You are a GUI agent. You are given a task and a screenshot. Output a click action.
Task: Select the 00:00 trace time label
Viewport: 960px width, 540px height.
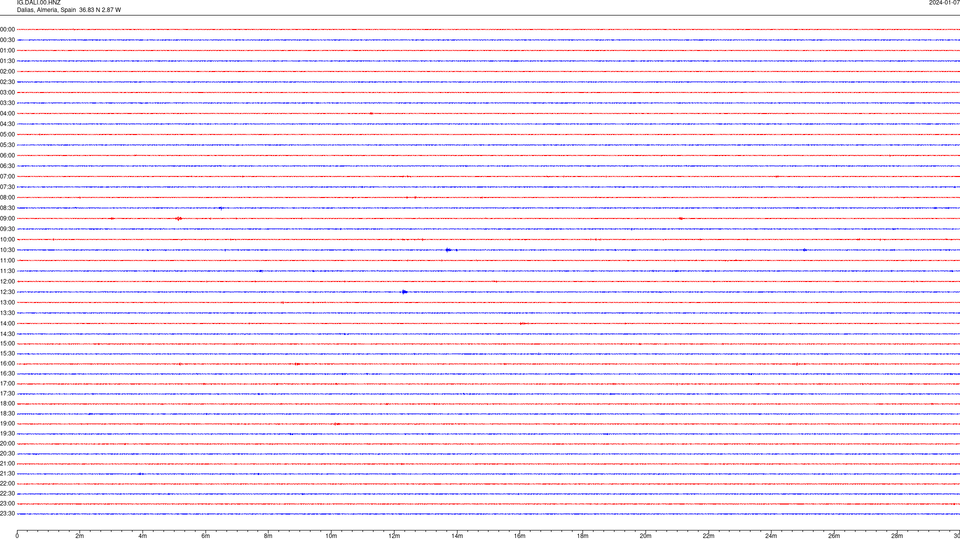point(7,29)
